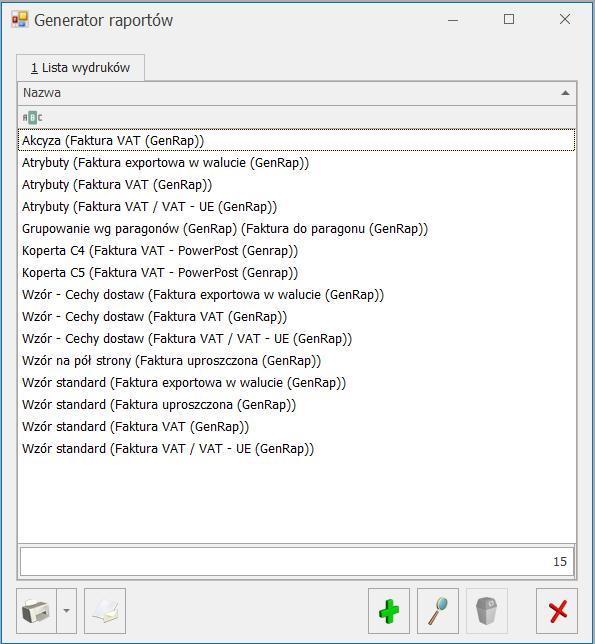
Task: Select Wzór standard (Faktura uproszczona) row
Action: click(296, 405)
